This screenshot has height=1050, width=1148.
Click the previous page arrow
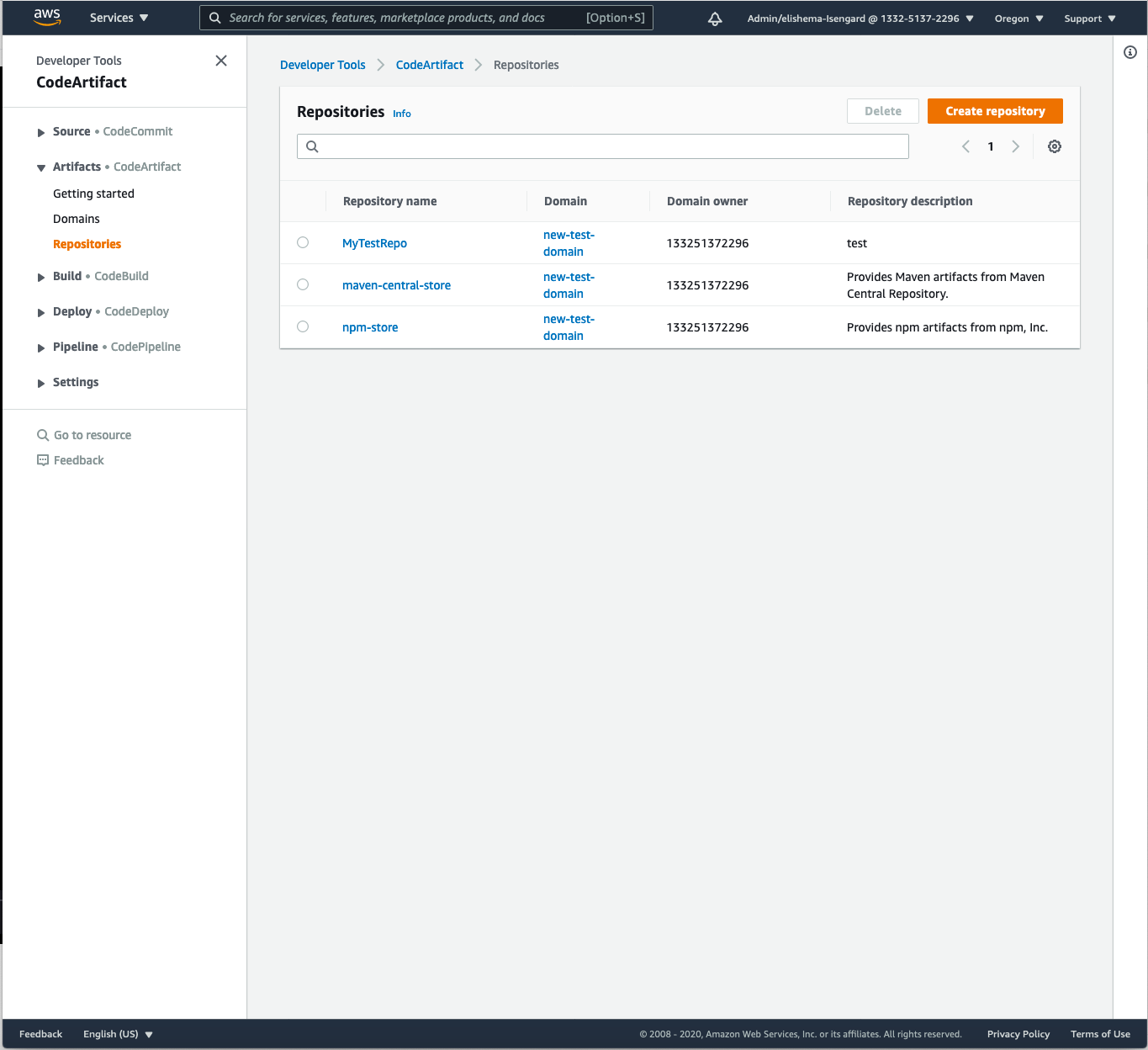(965, 146)
